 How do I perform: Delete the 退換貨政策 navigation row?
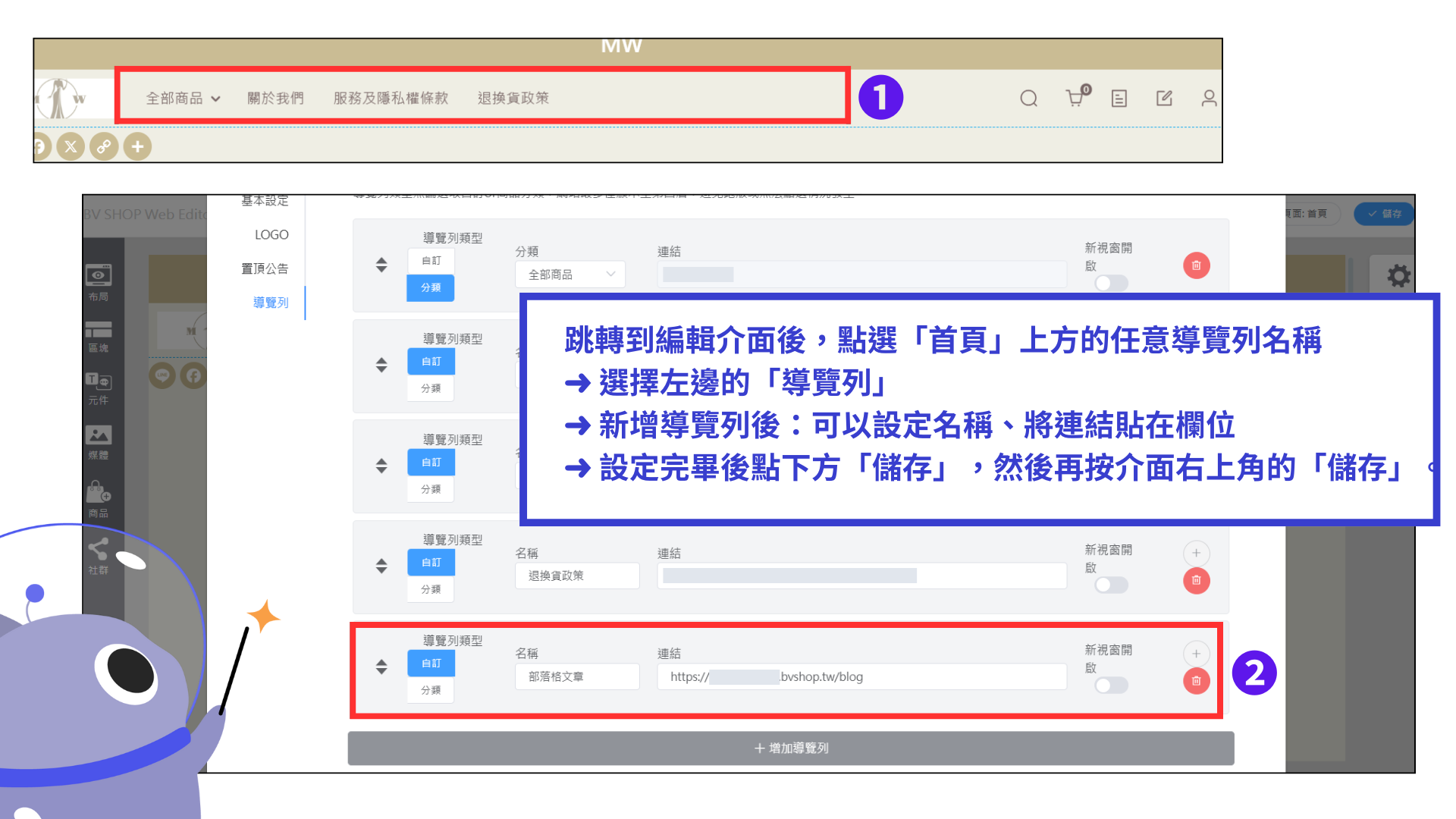coord(1197,581)
